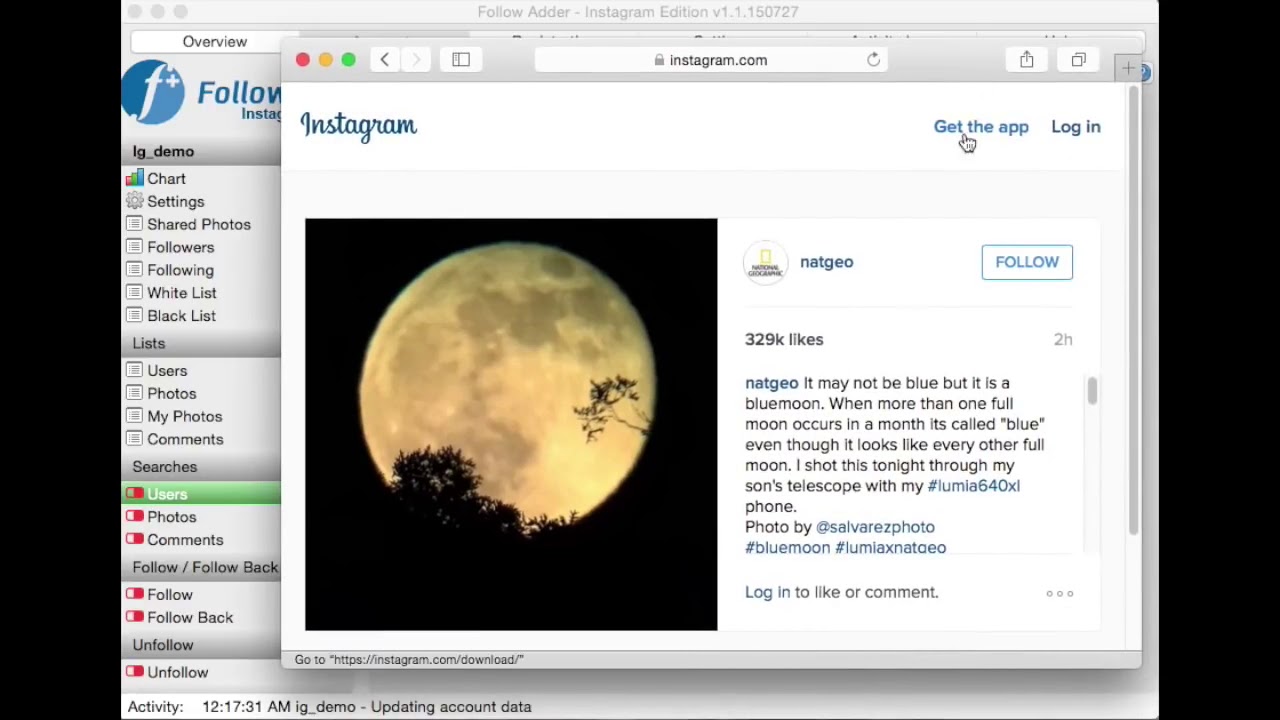
Task: Open the #lumiaxnatgeo hashtag
Action: 890,548
